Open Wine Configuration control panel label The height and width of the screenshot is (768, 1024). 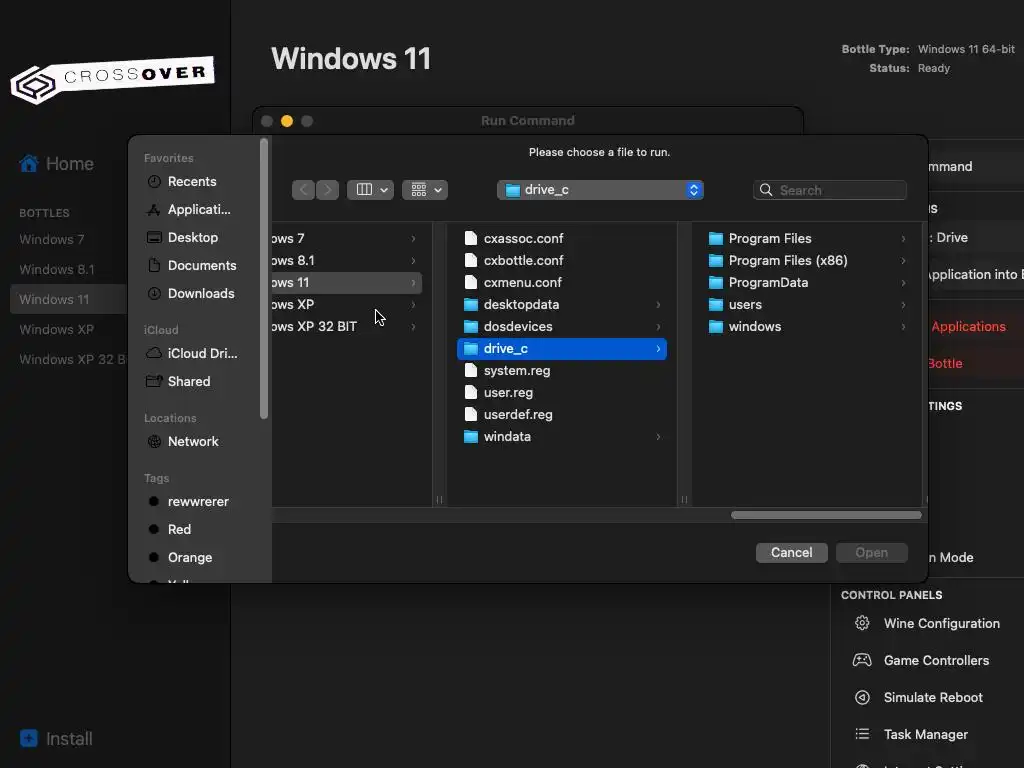[x=942, y=623]
